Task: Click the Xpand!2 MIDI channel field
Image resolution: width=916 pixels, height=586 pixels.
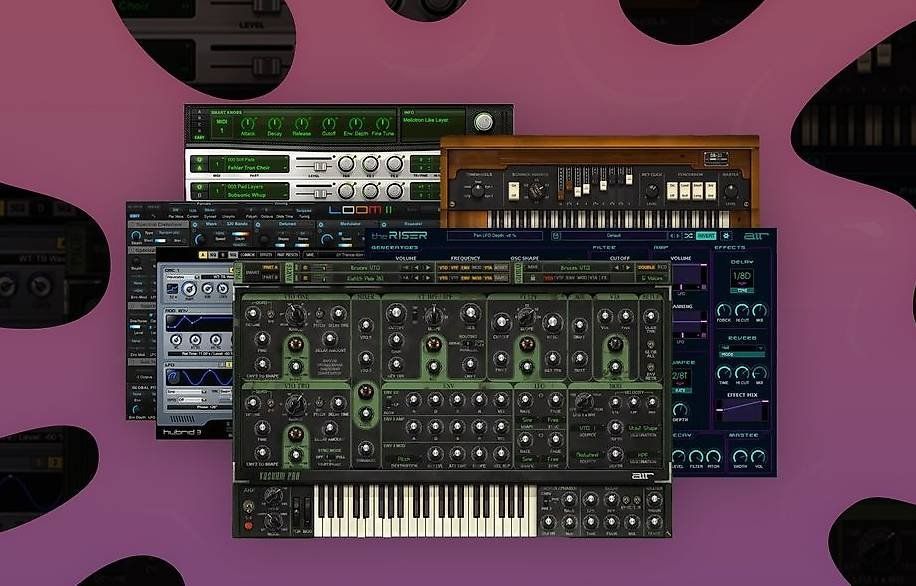Action: click(222, 126)
